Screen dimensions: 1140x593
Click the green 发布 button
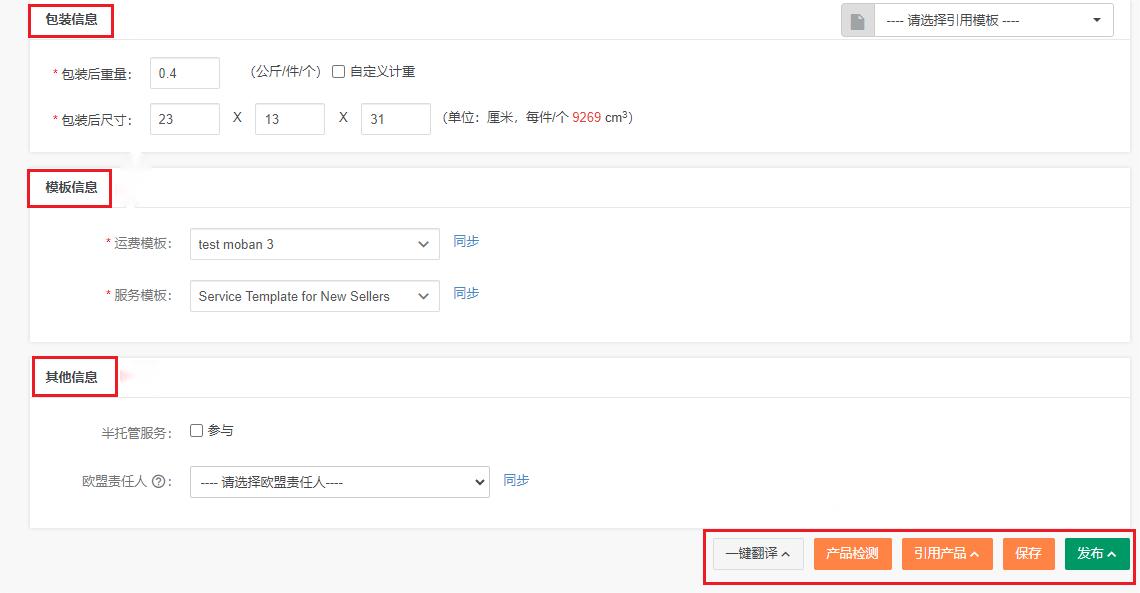coord(1096,553)
